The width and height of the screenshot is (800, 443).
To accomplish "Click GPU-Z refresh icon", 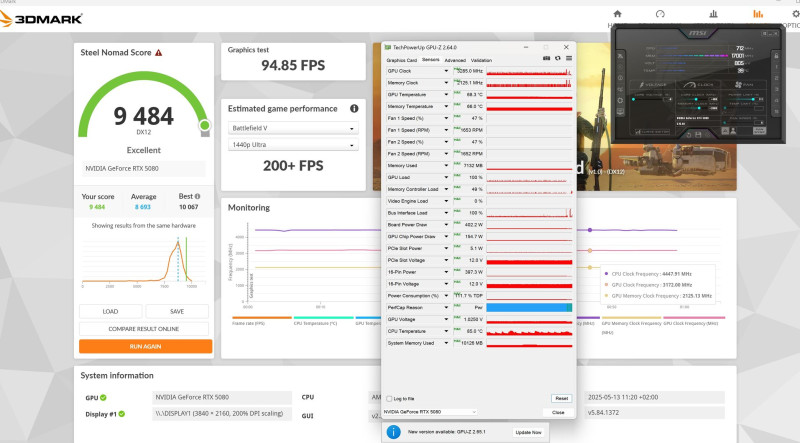I will [558, 58].
